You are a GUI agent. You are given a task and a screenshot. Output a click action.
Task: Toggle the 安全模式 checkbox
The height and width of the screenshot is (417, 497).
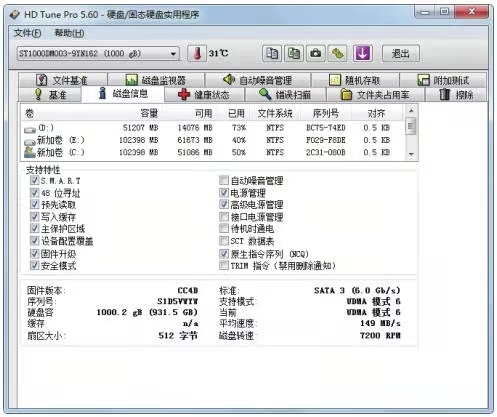point(34,265)
